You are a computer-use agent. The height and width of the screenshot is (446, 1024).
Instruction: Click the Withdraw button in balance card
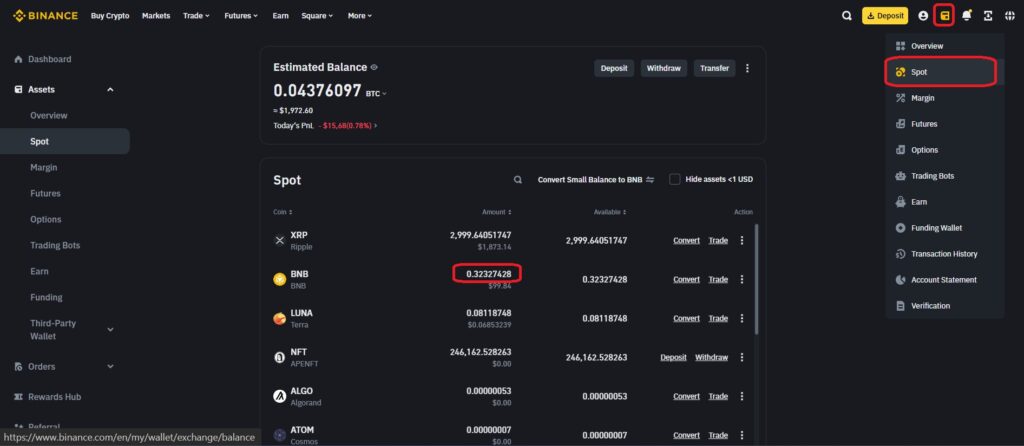(664, 68)
